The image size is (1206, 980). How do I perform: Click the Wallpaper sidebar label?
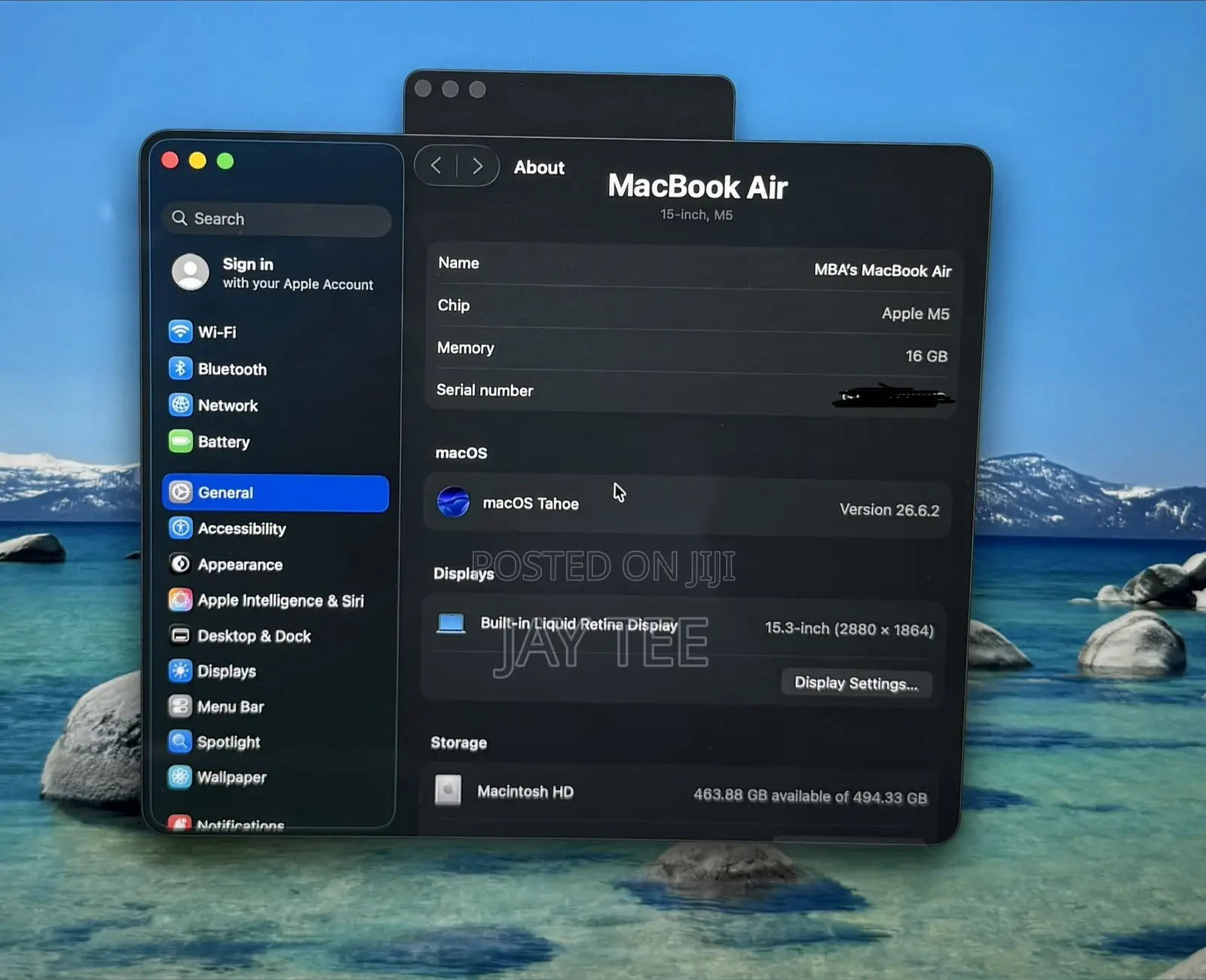pos(231,777)
